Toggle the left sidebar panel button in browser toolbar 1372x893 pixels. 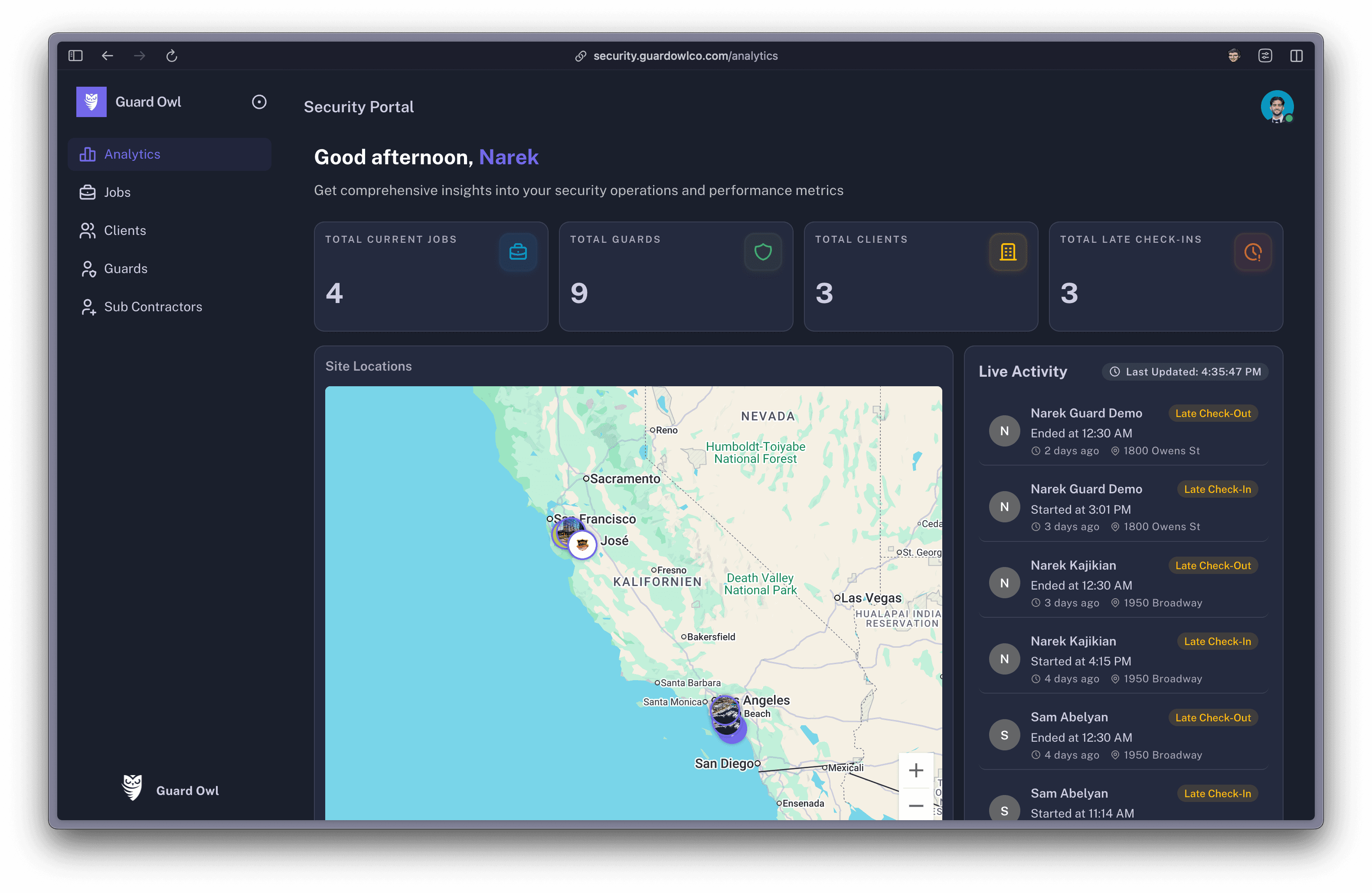[x=75, y=55]
